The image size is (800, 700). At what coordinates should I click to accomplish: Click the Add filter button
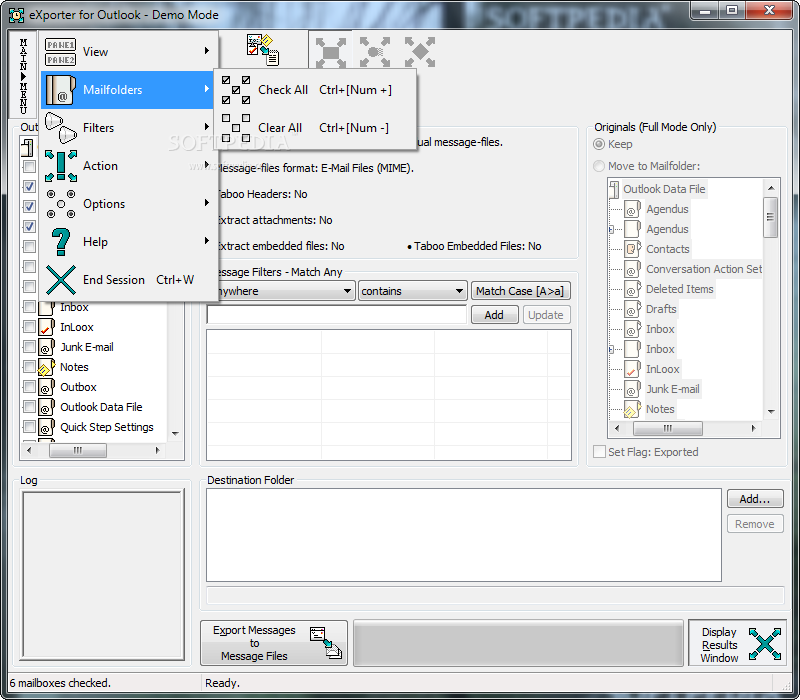pos(494,315)
